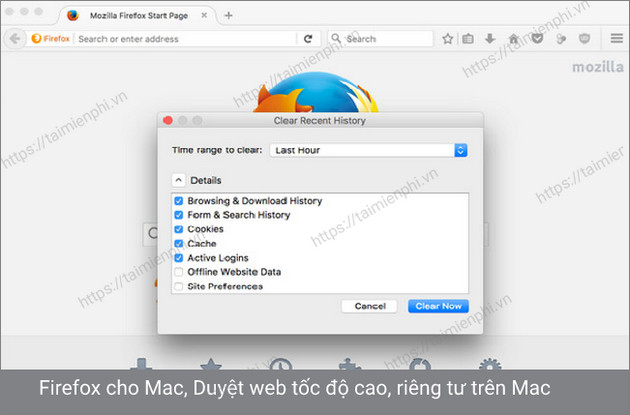Click the 'Time range to clear:' label
The height and width of the screenshot is (415, 630).
point(217,150)
